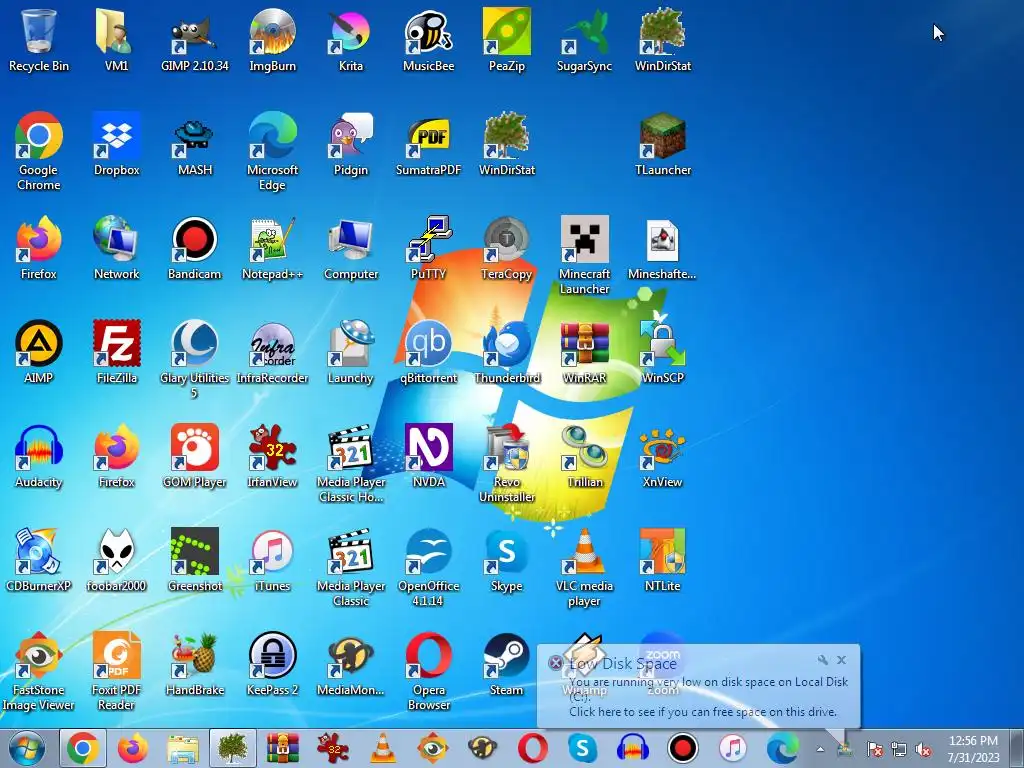
Task: Click the WinDirStat taskbar button
Action: pyautogui.click(x=232, y=748)
